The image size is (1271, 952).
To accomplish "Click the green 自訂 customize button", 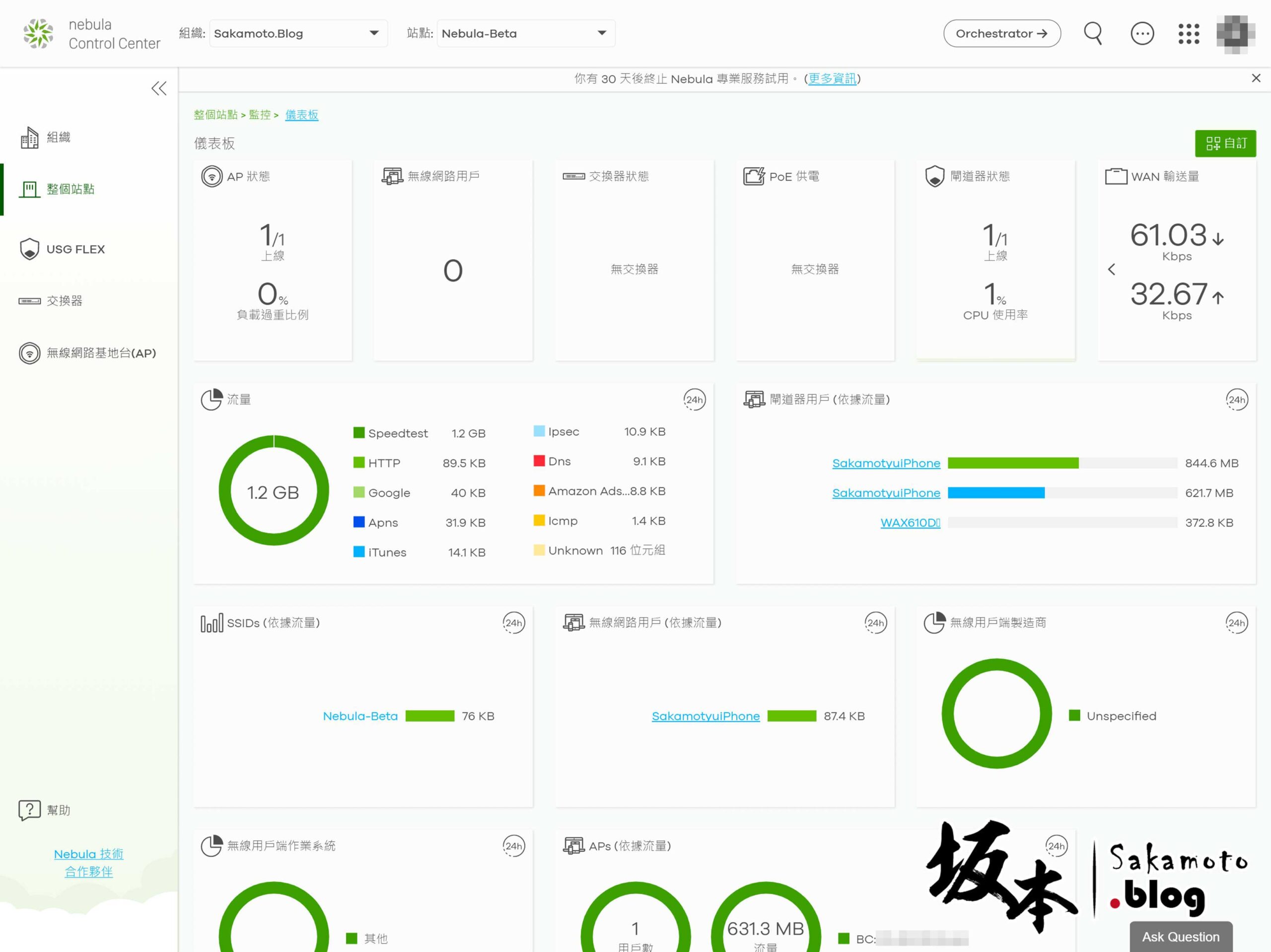I will point(1225,143).
